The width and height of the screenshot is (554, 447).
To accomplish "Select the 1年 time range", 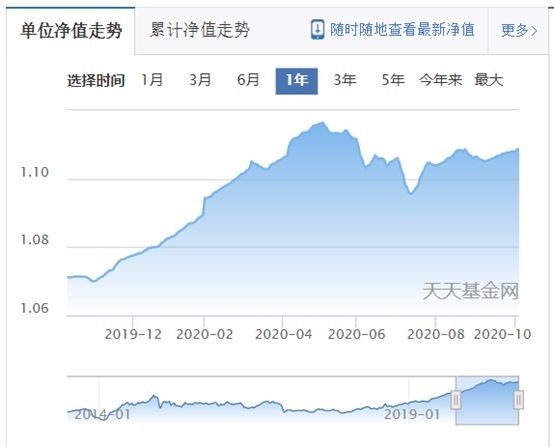I will [296, 81].
